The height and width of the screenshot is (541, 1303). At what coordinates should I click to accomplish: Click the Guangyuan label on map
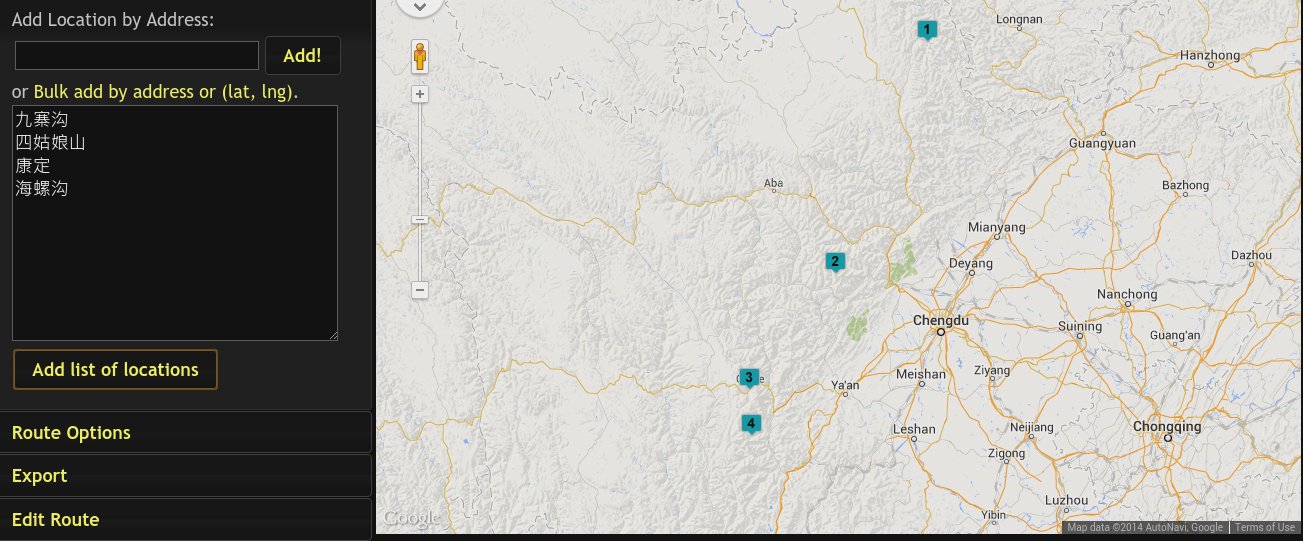click(x=1102, y=143)
